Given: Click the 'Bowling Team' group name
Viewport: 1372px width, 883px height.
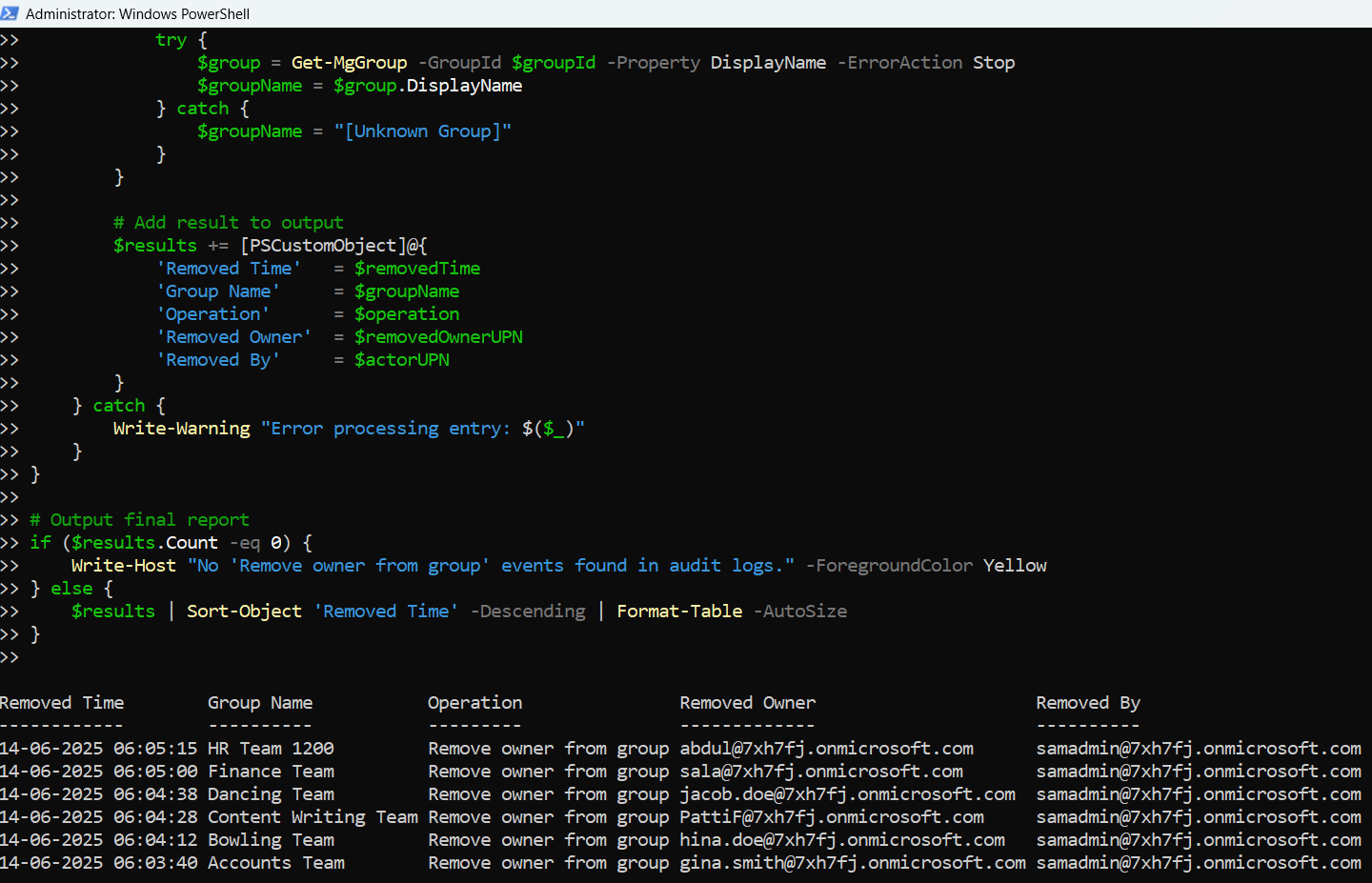Looking at the screenshot, I should point(271,840).
